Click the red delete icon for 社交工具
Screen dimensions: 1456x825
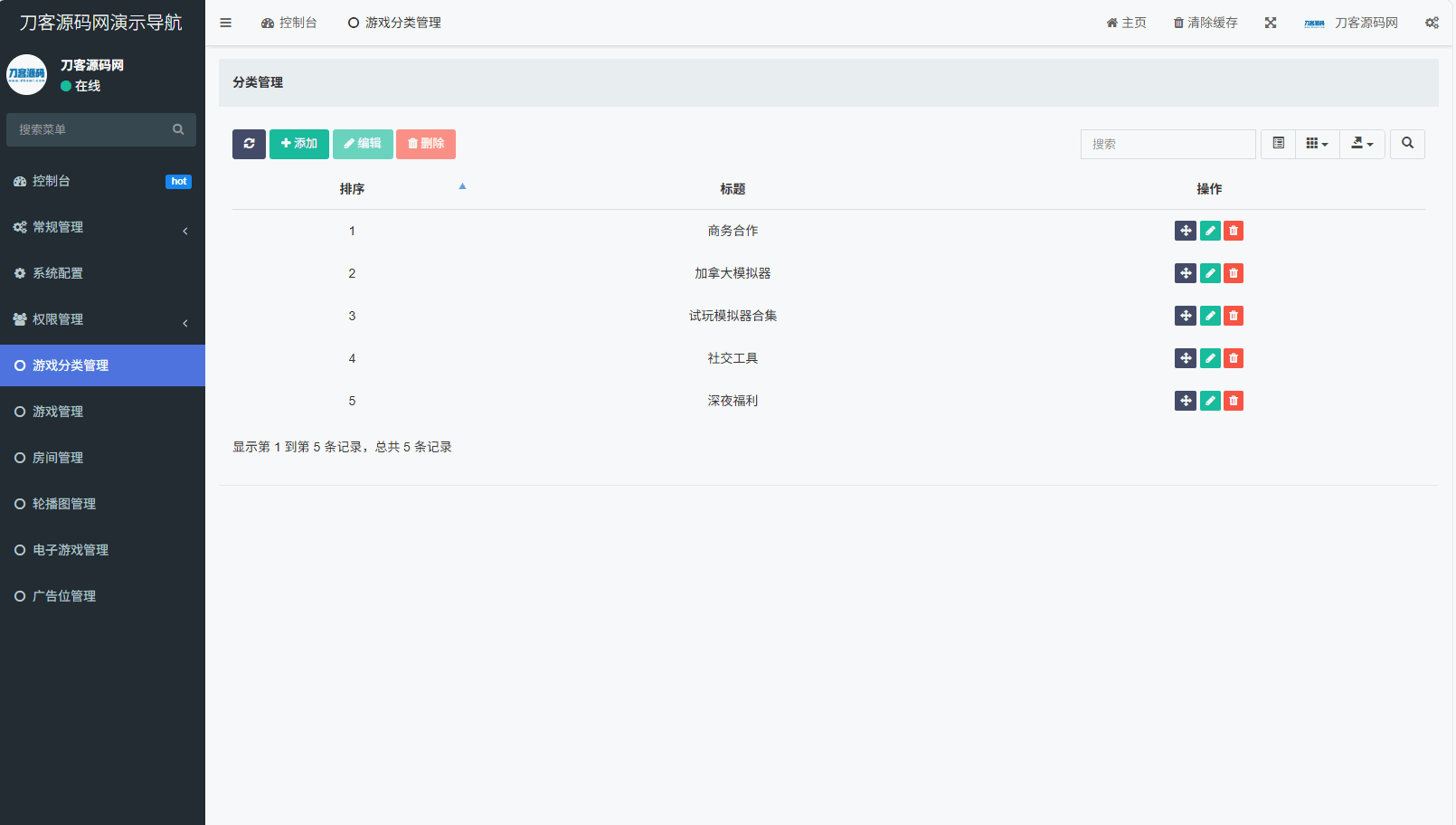[x=1234, y=358]
